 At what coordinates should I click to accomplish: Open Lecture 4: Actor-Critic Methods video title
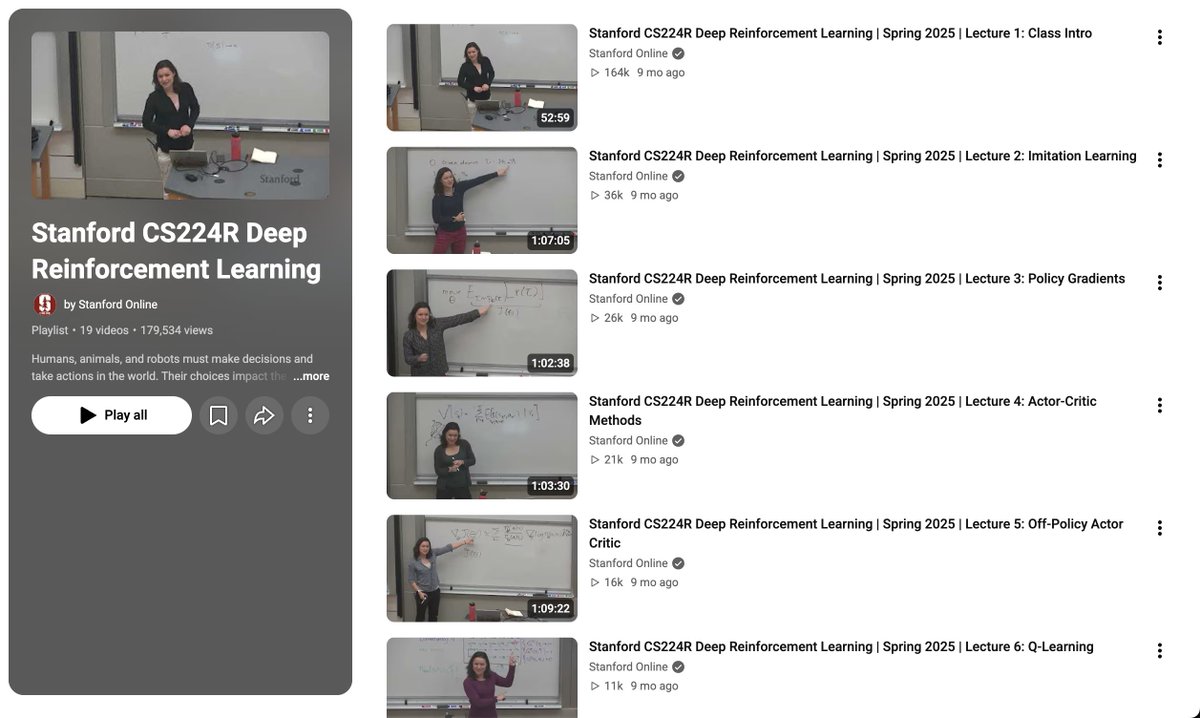pyautogui.click(x=843, y=411)
